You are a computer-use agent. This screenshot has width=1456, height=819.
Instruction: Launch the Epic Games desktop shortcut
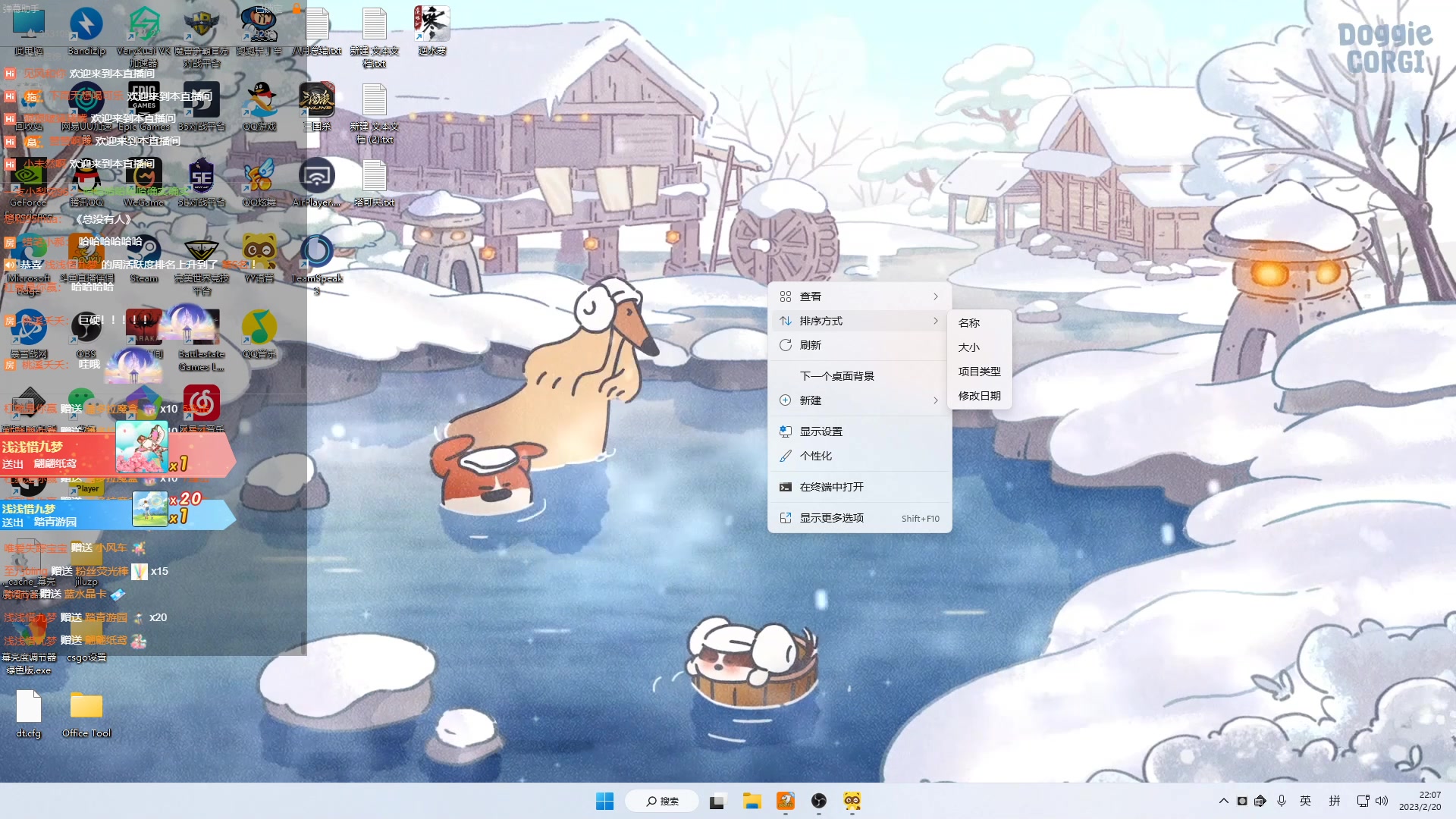click(143, 106)
